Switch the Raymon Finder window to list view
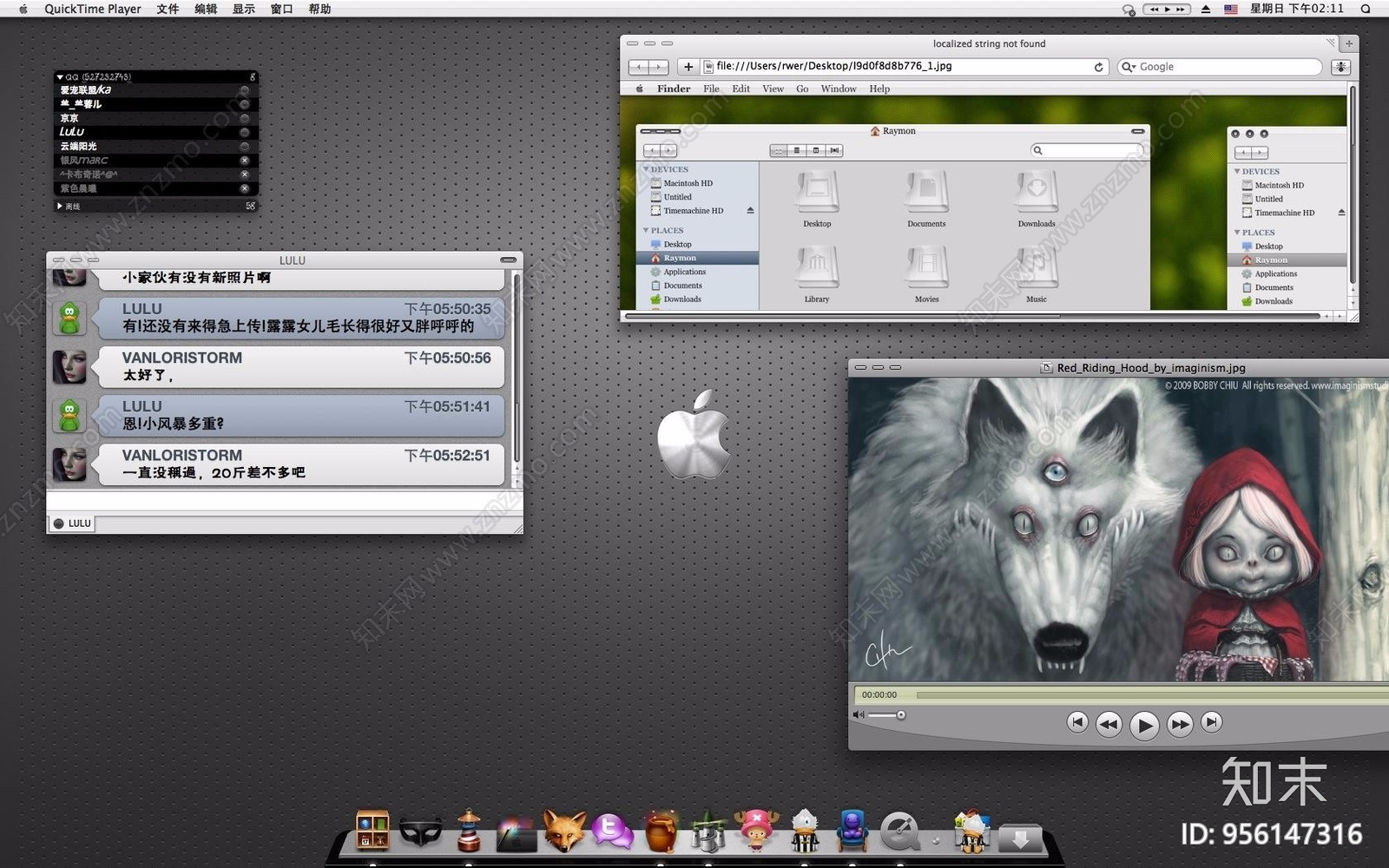This screenshot has height=868, width=1389. point(797,151)
